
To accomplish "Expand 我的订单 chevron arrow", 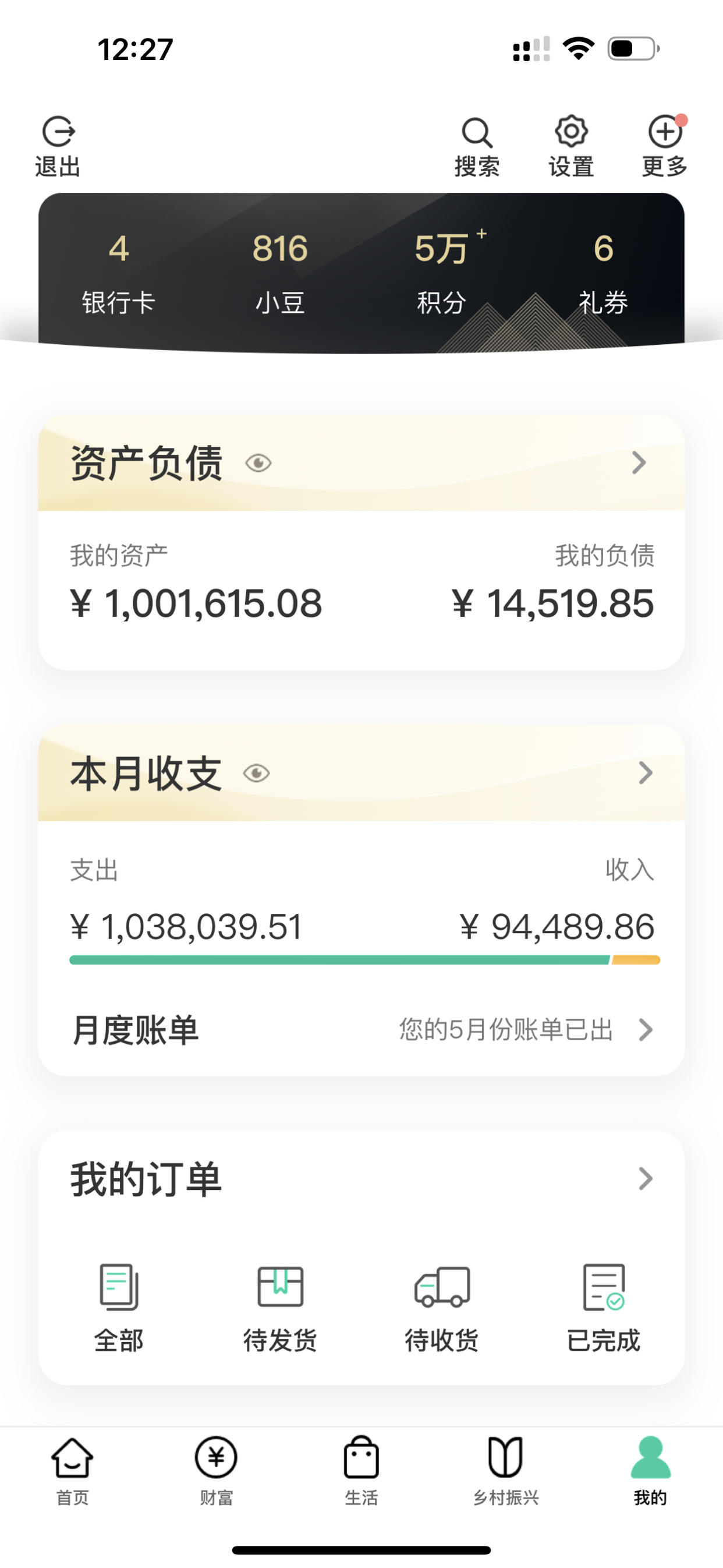I will coord(645,1178).
